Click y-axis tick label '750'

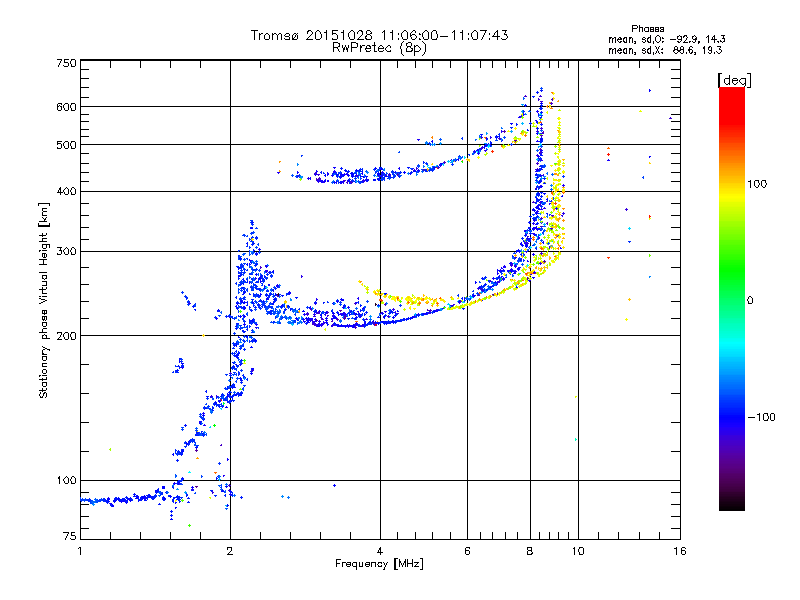[66, 63]
